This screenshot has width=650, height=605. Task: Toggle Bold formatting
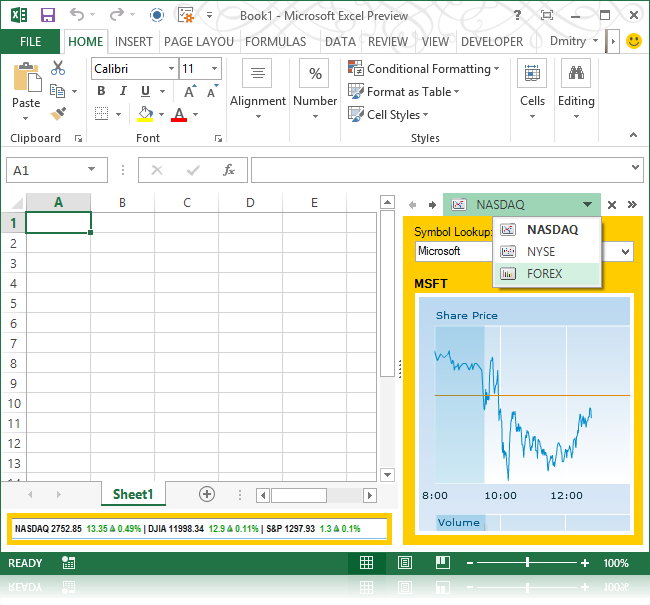click(x=101, y=91)
